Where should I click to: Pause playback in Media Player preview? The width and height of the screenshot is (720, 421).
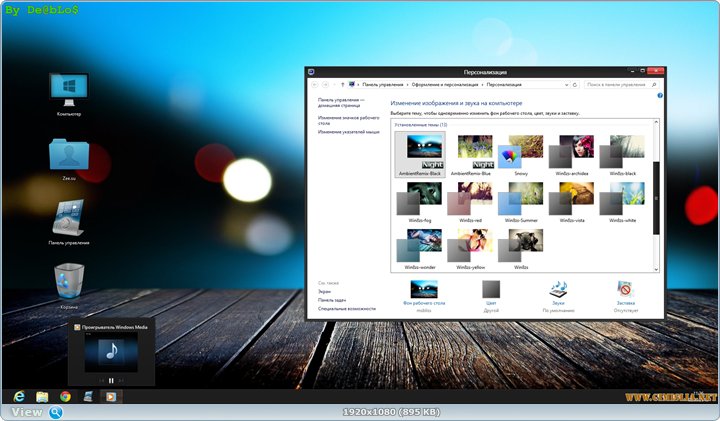point(111,380)
